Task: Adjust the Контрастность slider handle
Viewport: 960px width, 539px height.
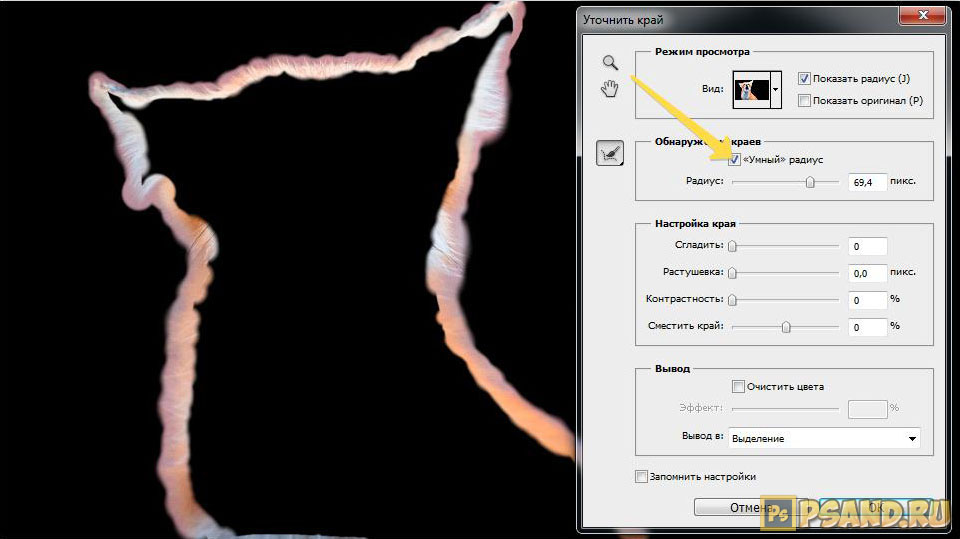Action: pyautogui.click(x=732, y=300)
